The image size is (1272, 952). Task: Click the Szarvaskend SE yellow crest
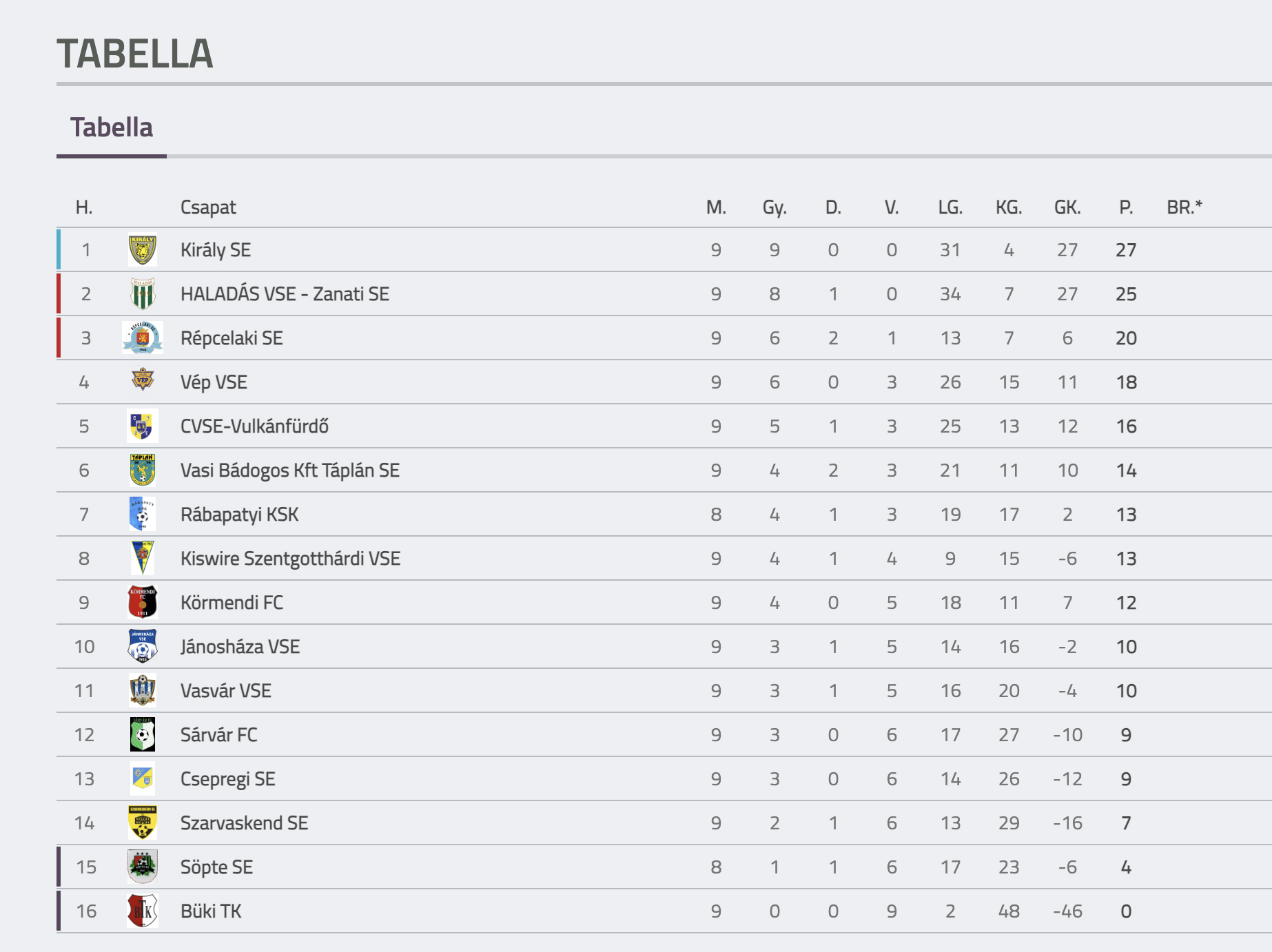143,822
